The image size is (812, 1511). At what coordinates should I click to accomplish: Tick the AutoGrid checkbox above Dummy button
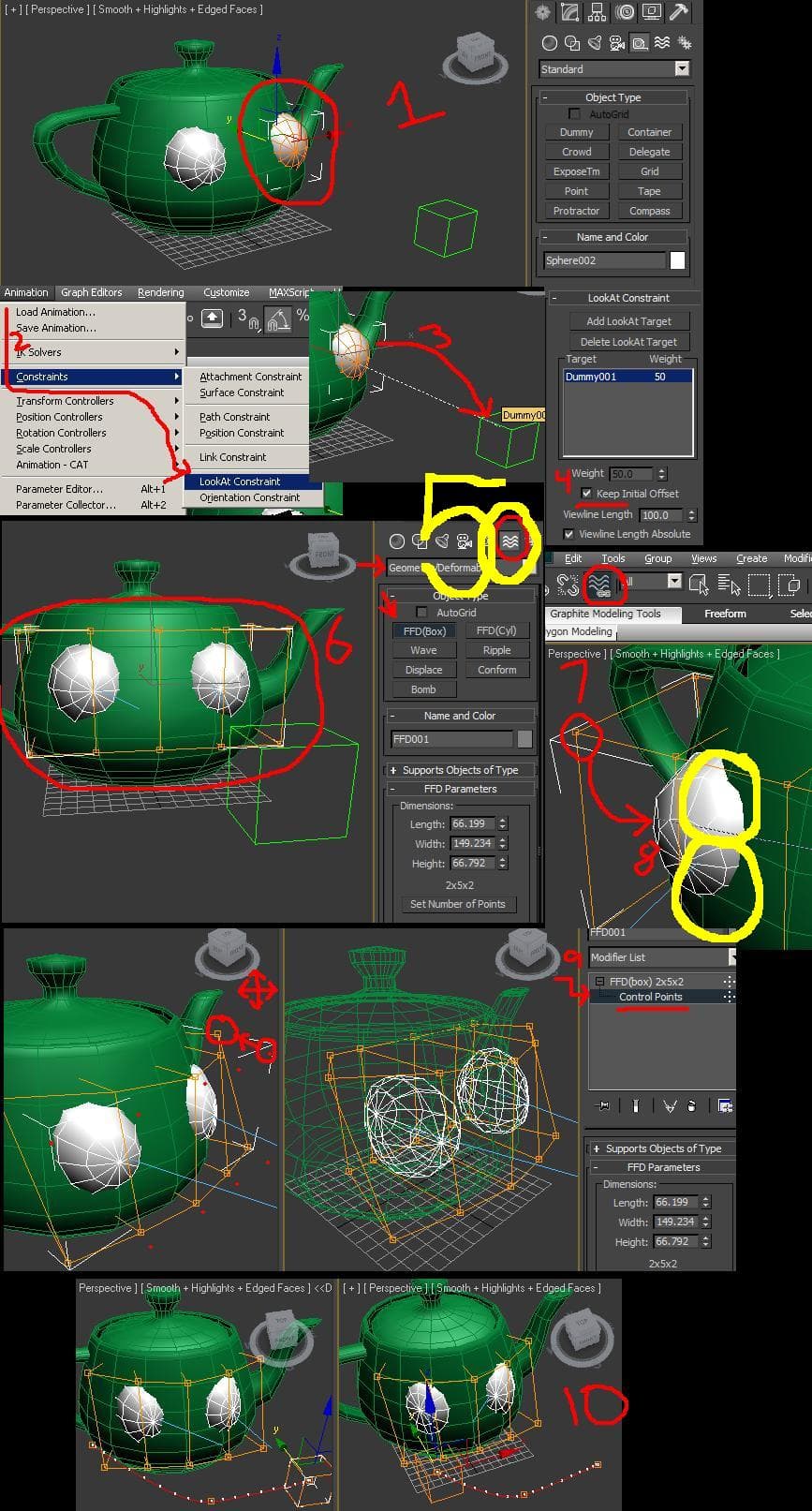(575, 114)
